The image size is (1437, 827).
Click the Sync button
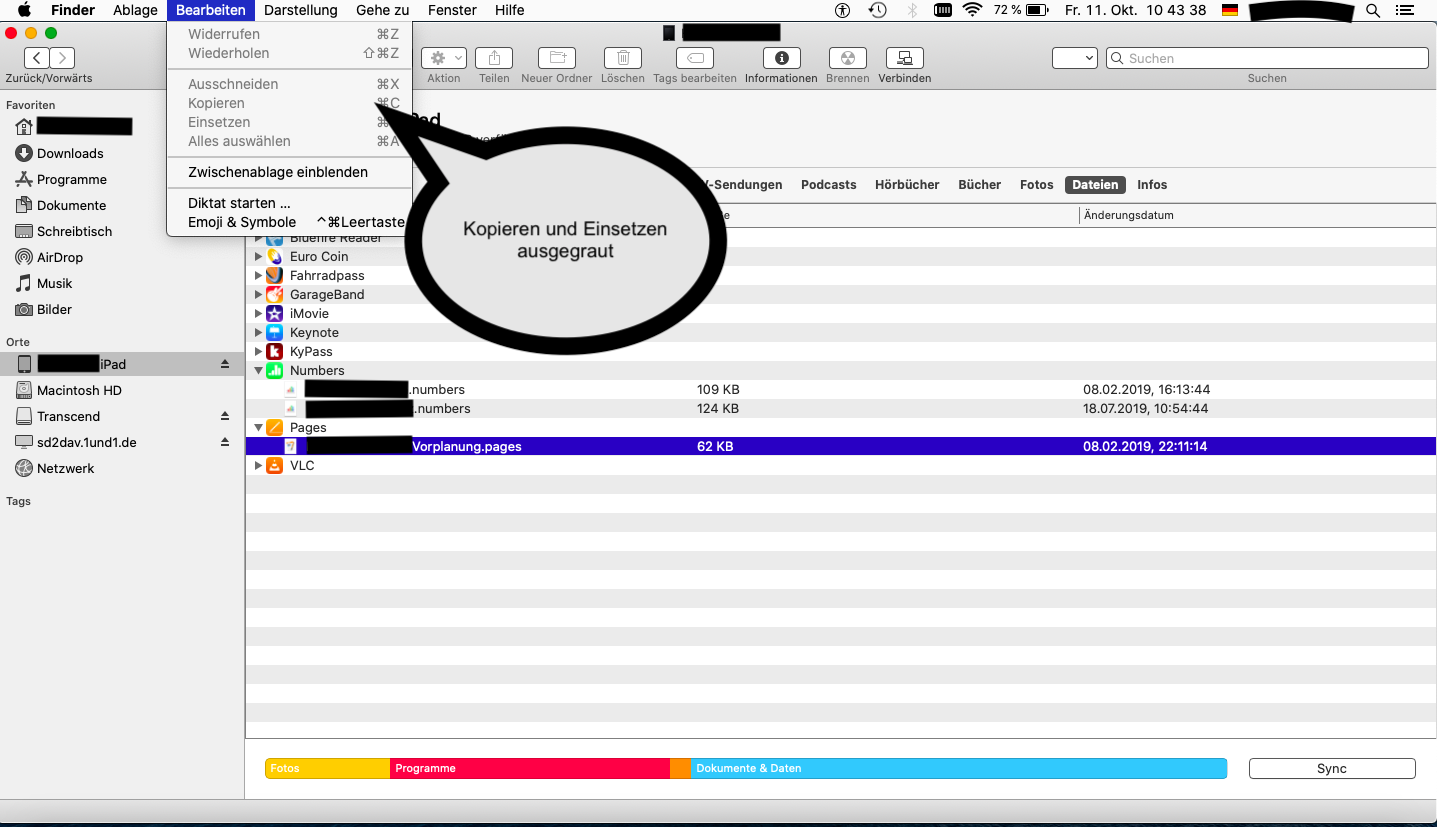[x=1332, y=768]
